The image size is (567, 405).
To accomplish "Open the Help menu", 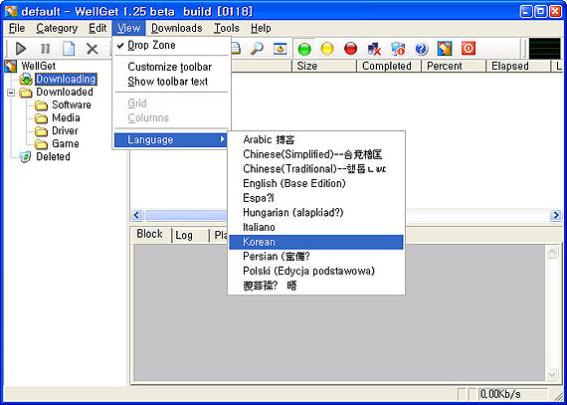I will click(x=261, y=28).
